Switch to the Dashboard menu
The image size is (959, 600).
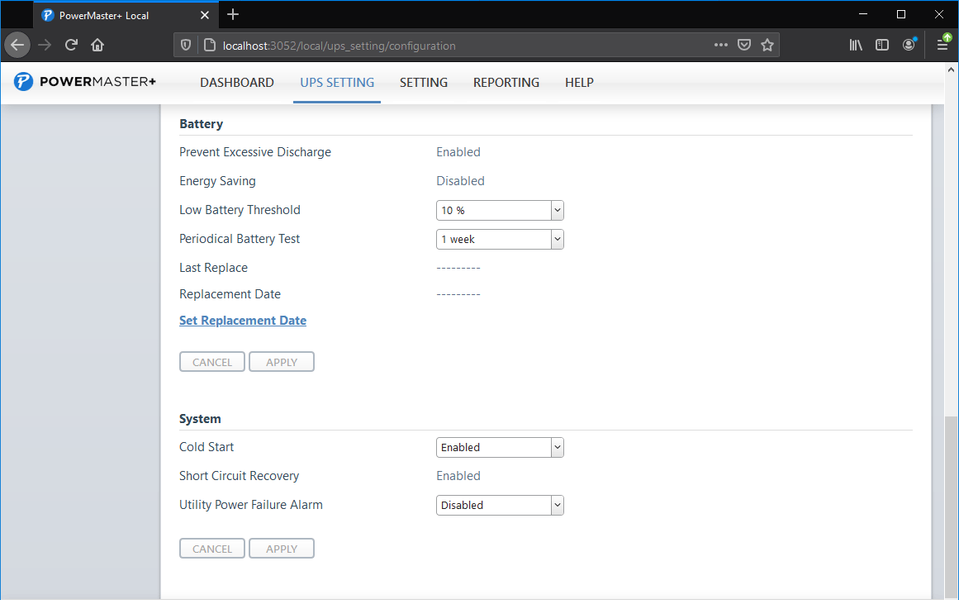tap(237, 83)
